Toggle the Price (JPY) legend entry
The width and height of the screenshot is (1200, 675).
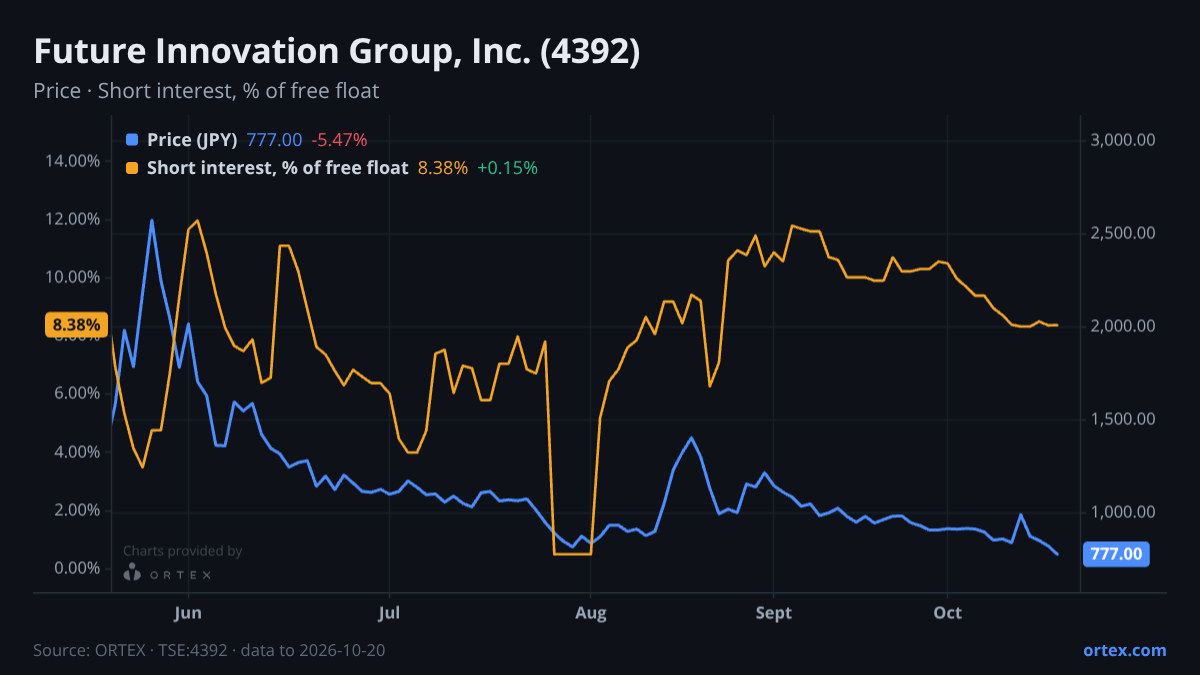pyautogui.click(x=192, y=140)
